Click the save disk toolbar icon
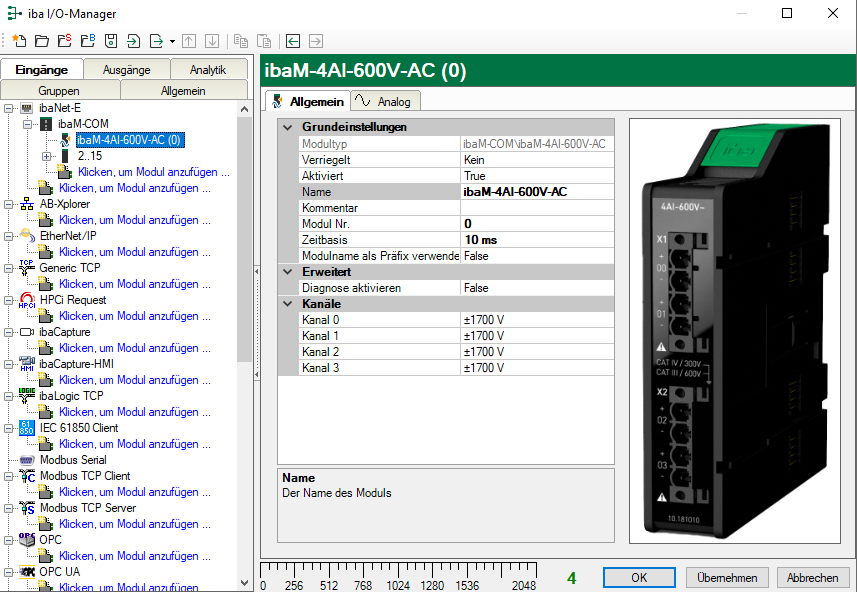This screenshot has width=857, height=592. pyautogui.click(x=110, y=41)
